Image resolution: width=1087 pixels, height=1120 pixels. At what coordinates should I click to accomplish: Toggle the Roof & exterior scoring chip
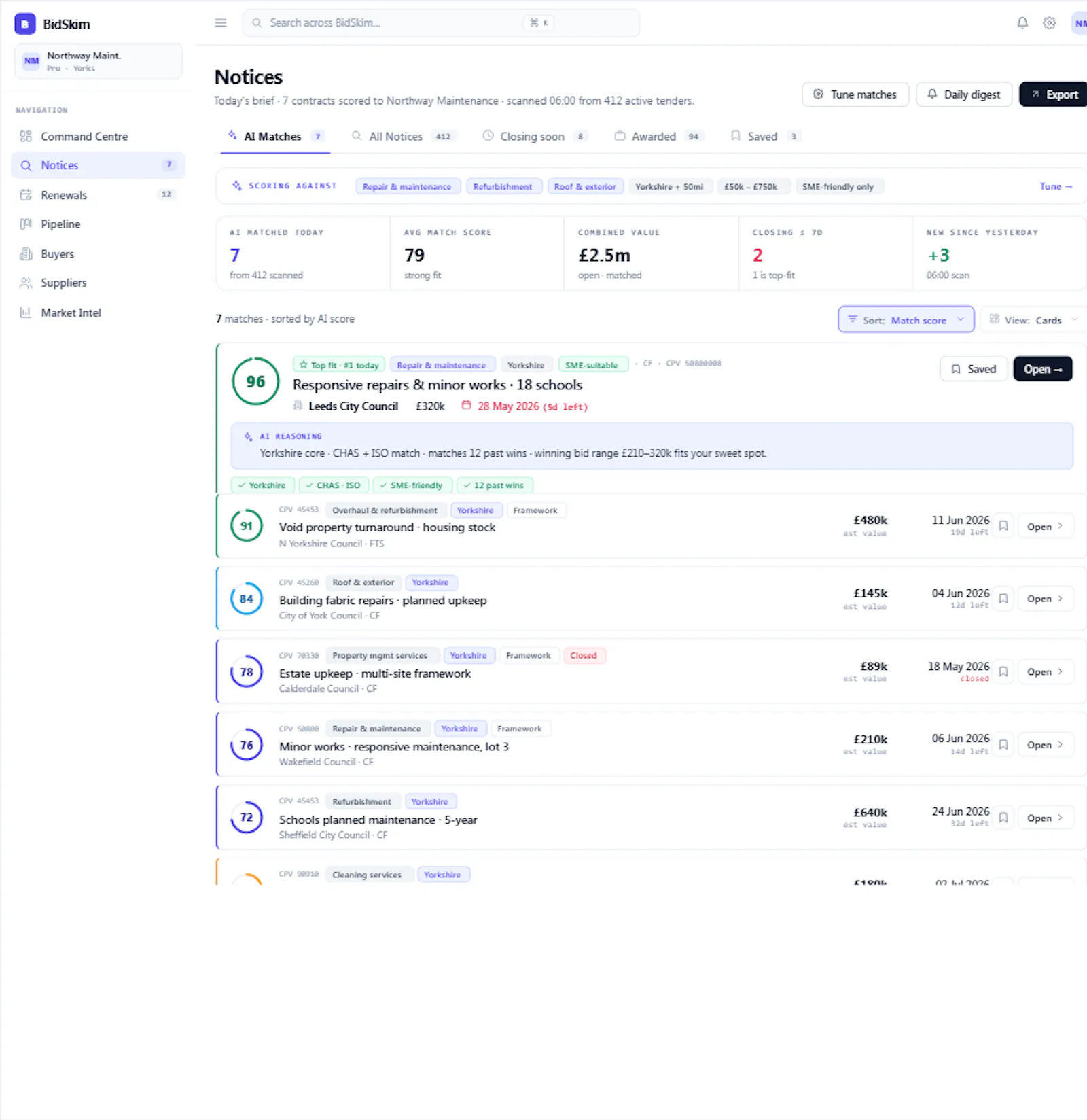[585, 186]
